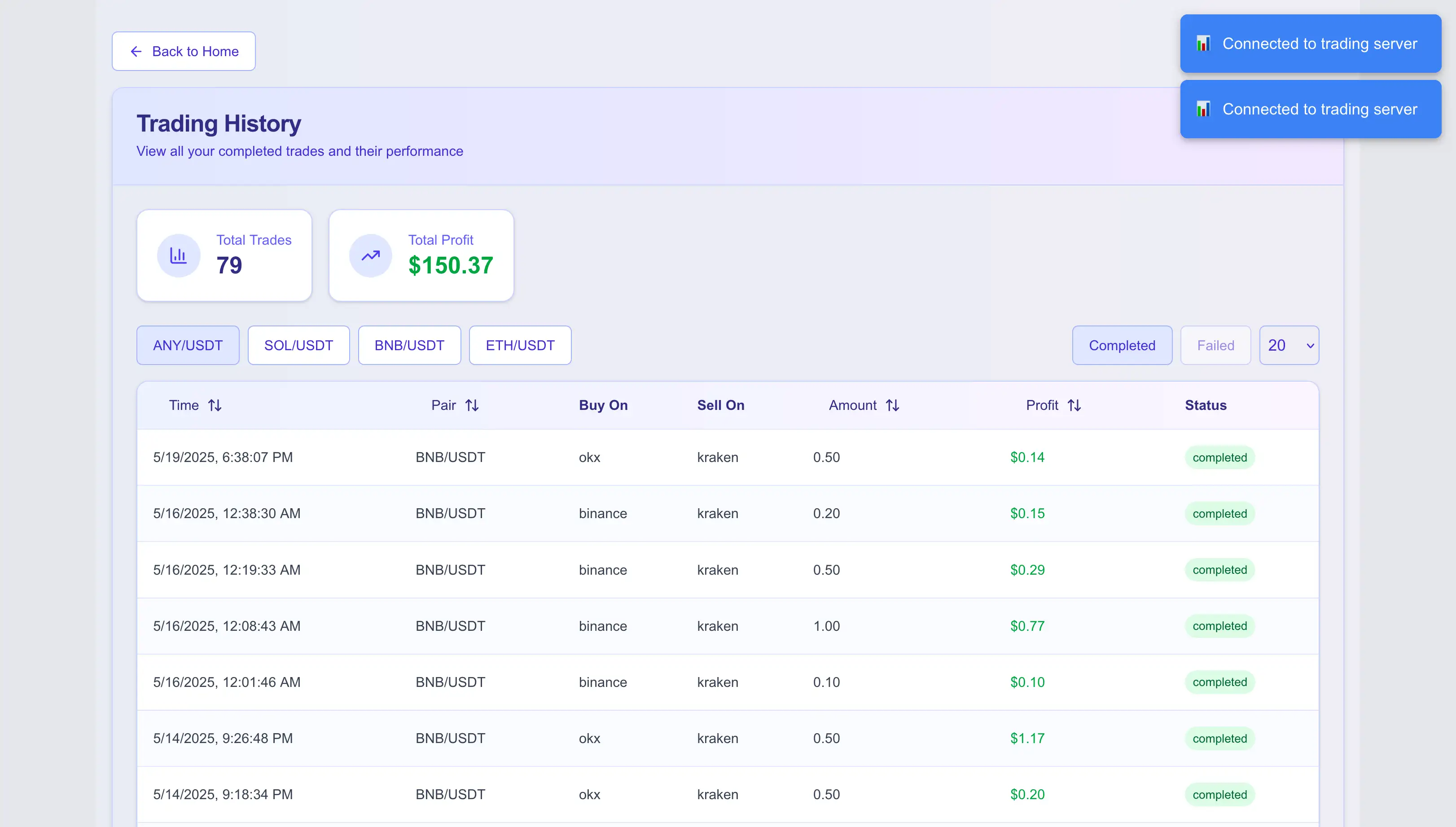
Task: Click the Status column header
Action: 1206,405
